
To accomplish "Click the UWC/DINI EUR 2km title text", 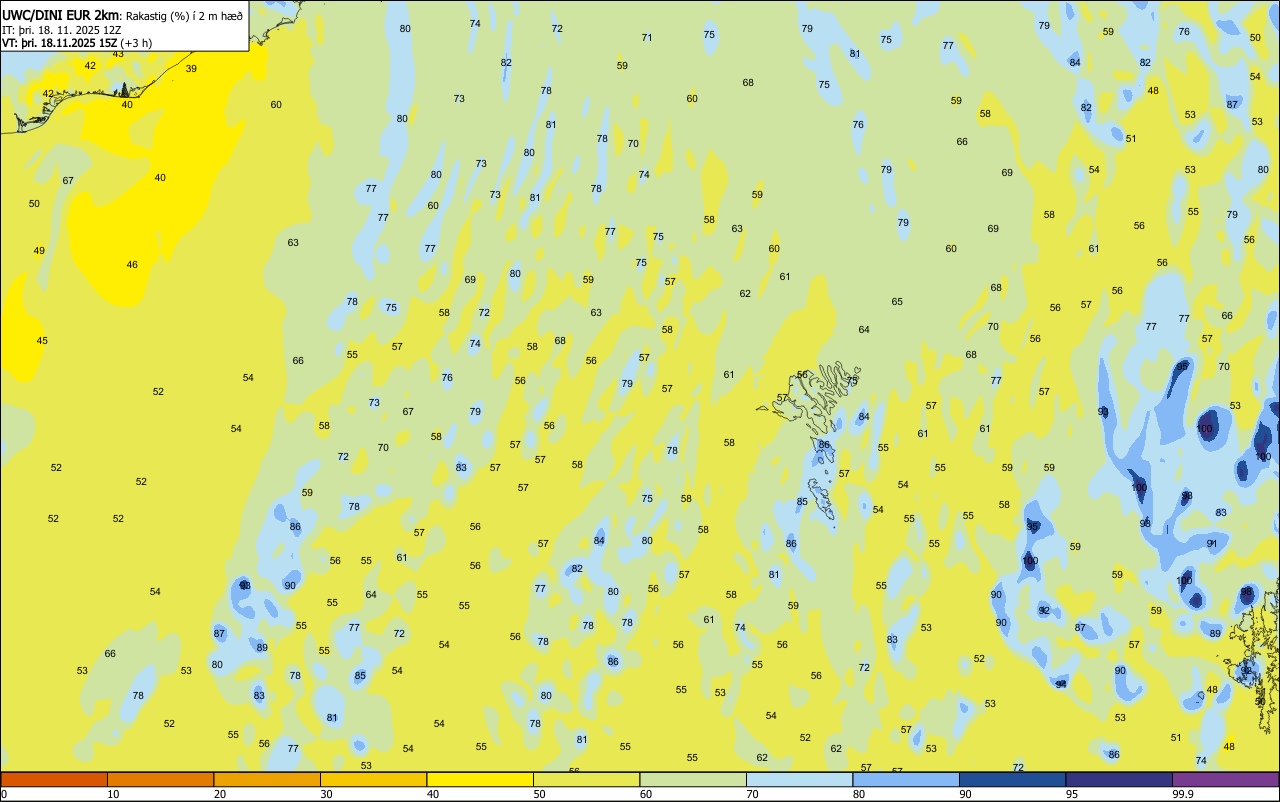I will [61, 15].
